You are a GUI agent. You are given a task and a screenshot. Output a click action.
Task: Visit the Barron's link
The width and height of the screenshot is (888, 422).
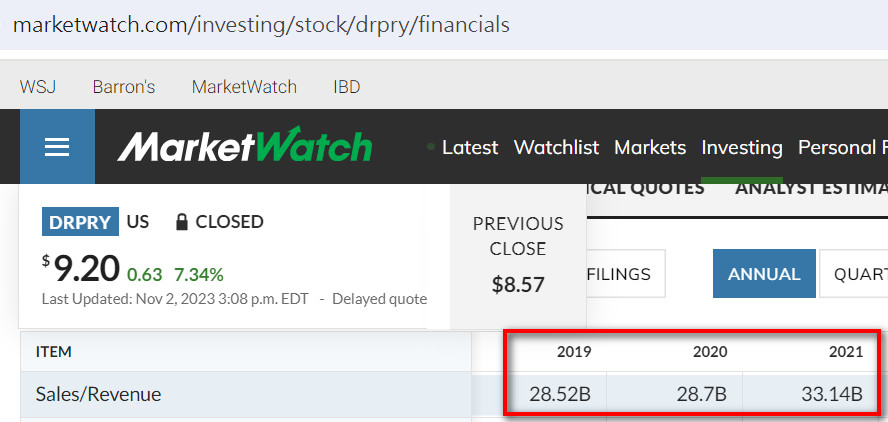(x=124, y=87)
